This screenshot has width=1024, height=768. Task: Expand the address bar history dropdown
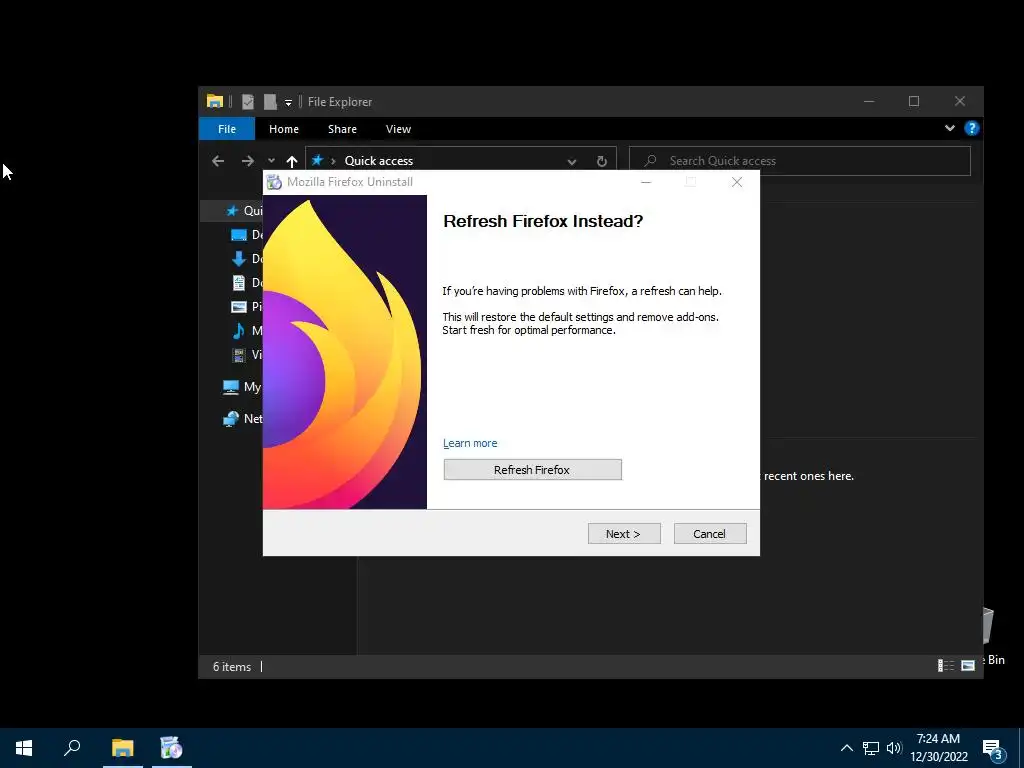[571, 161]
